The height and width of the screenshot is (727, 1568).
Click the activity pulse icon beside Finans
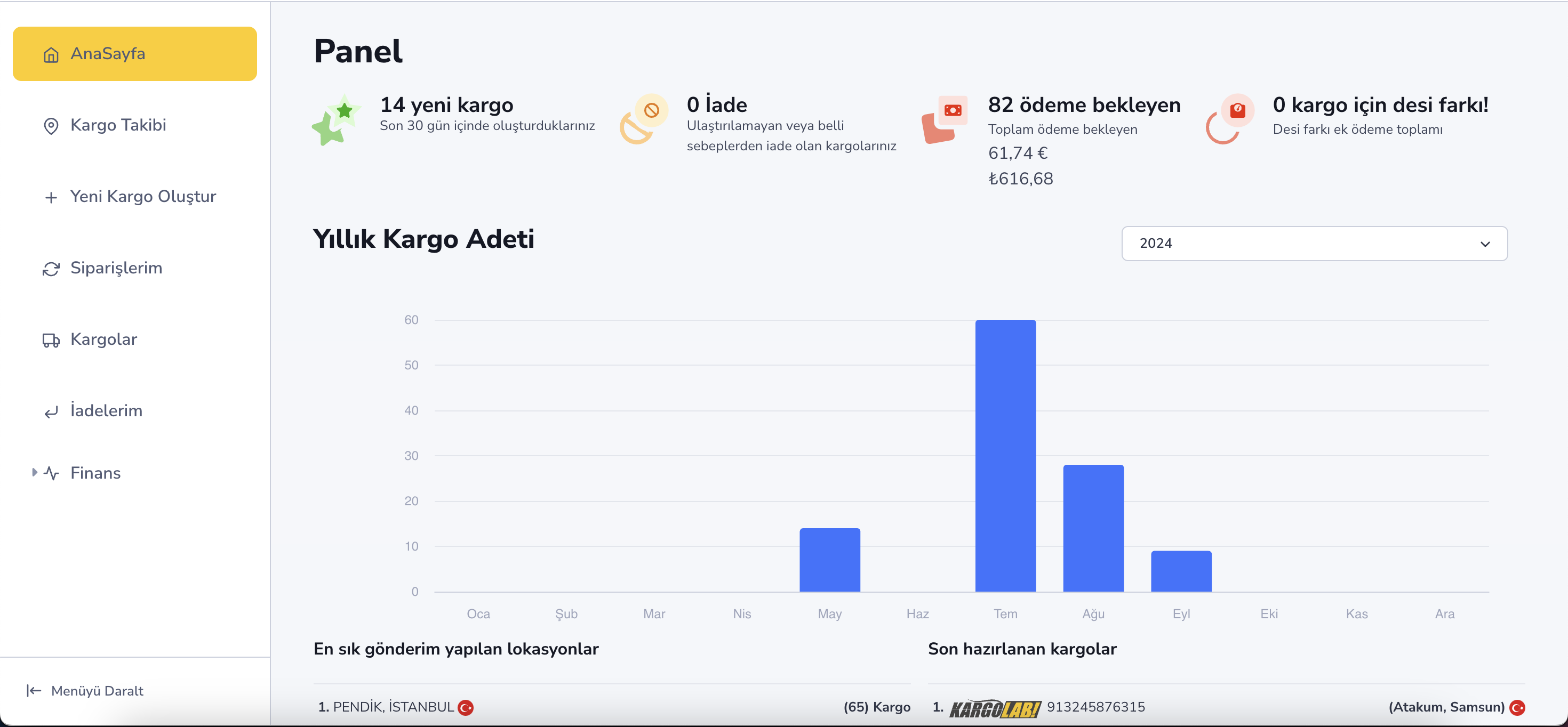pos(52,473)
